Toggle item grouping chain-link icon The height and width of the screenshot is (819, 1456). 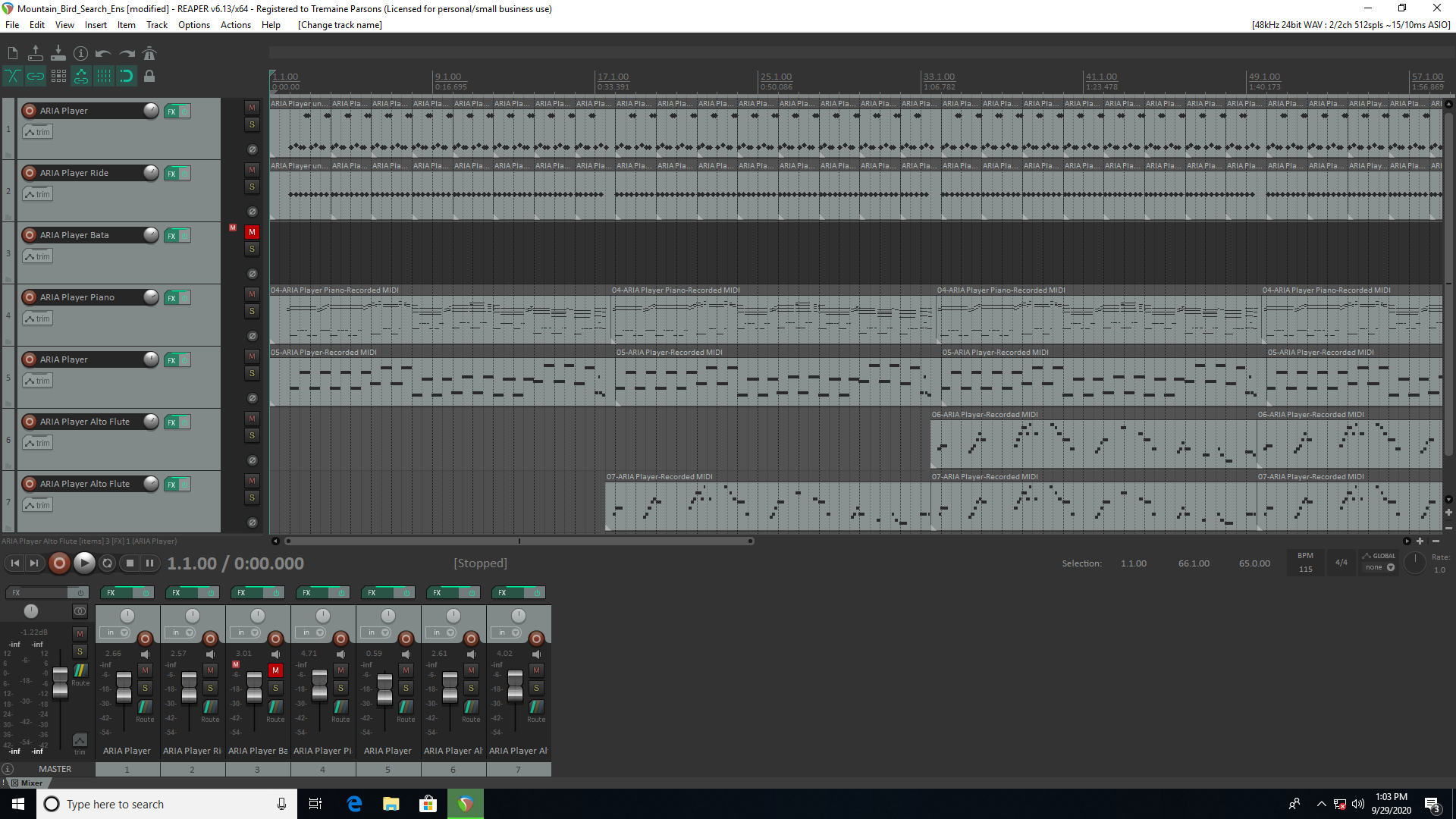pyautogui.click(x=36, y=76)
